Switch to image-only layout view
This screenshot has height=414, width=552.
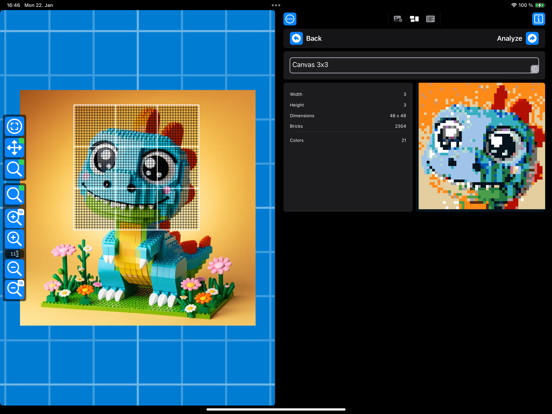(x=398, y=19)
